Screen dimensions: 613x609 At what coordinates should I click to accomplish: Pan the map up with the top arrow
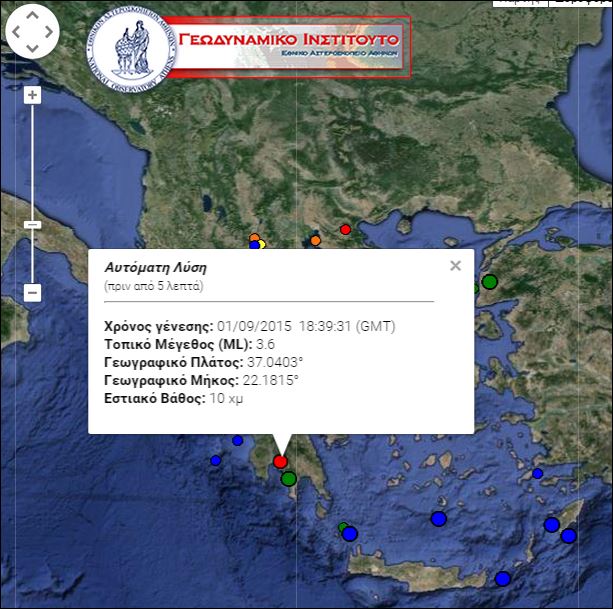32,16
